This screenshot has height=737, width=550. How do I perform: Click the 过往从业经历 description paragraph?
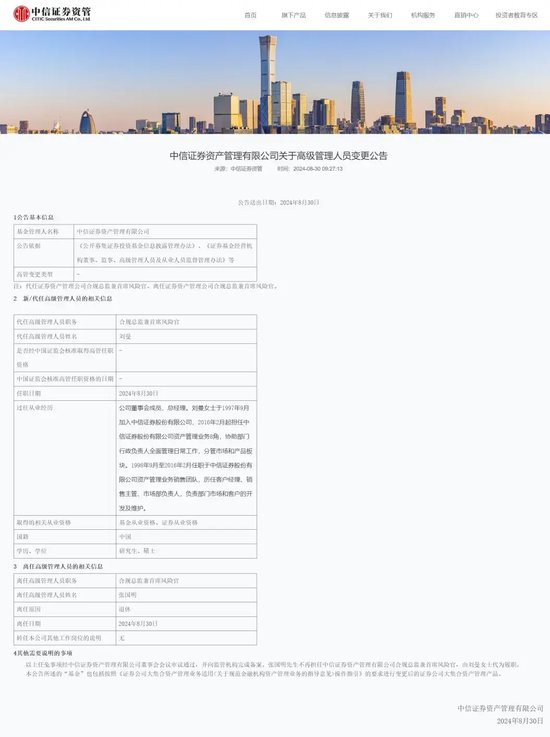[186, 458]
